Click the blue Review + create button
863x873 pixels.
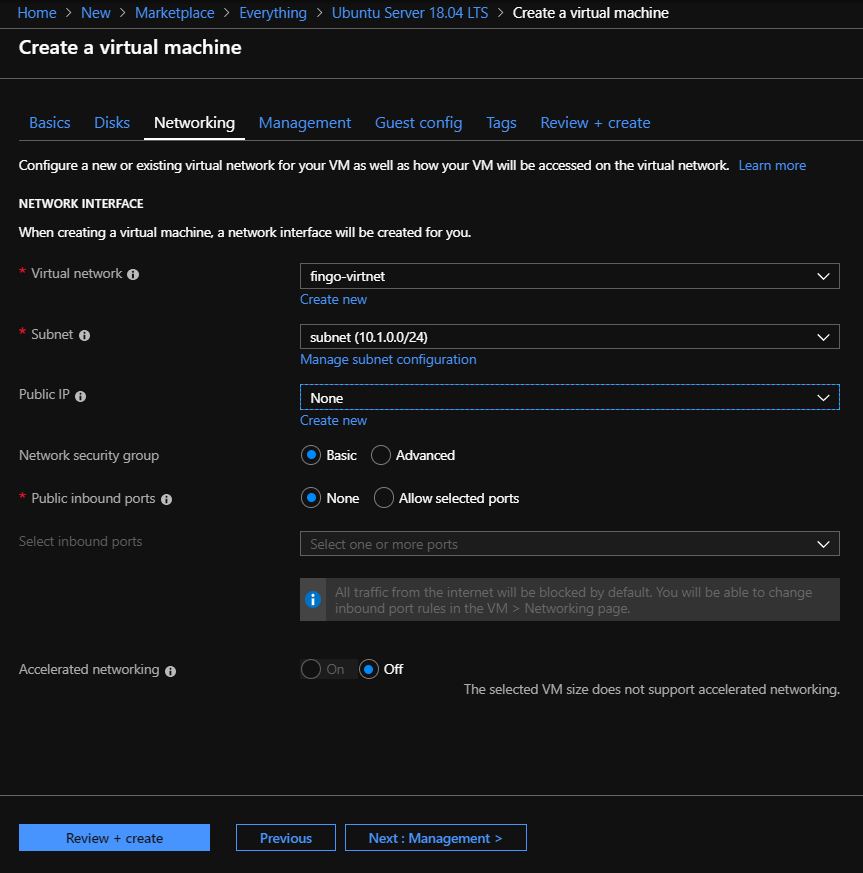pos(114,838)
